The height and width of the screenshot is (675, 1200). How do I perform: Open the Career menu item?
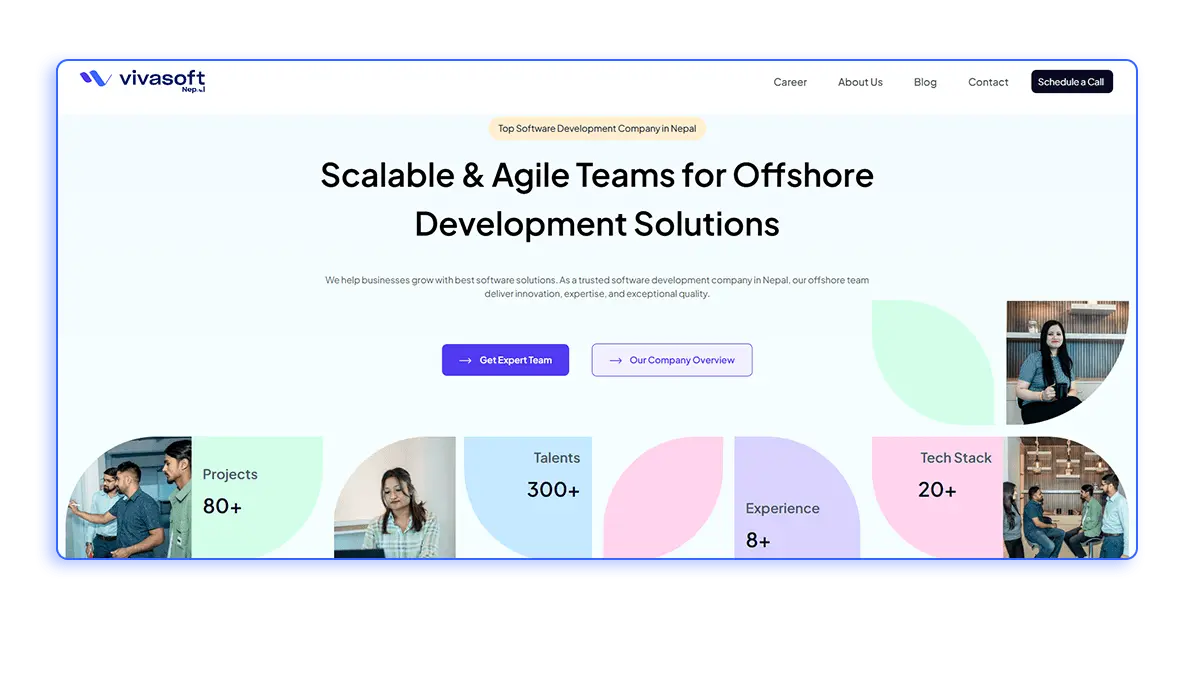(x=790, y=82)
